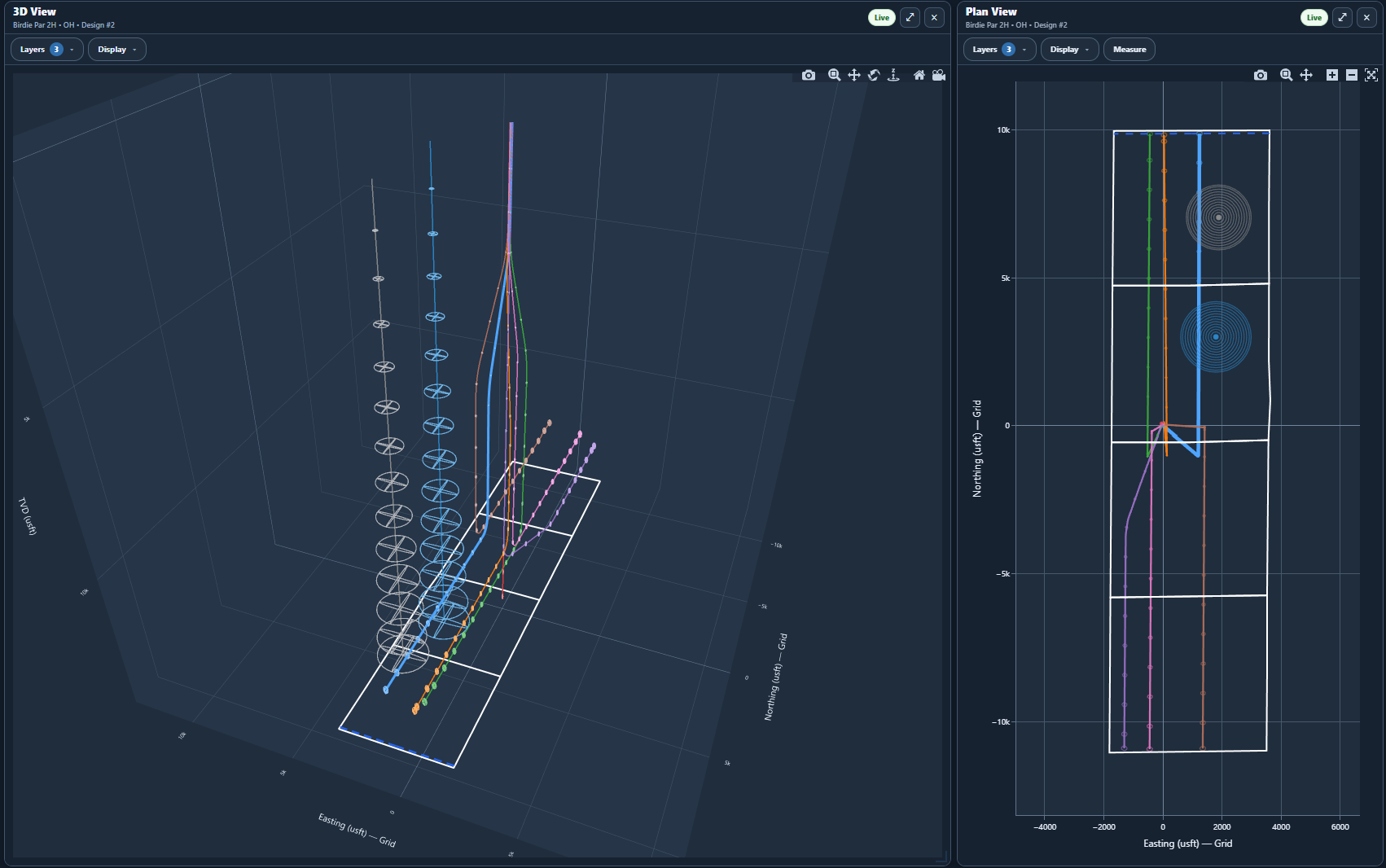This screenshot has height=868, width=1386.
Task: Open Display dropdown in 3D View
Action: [117, 50]
